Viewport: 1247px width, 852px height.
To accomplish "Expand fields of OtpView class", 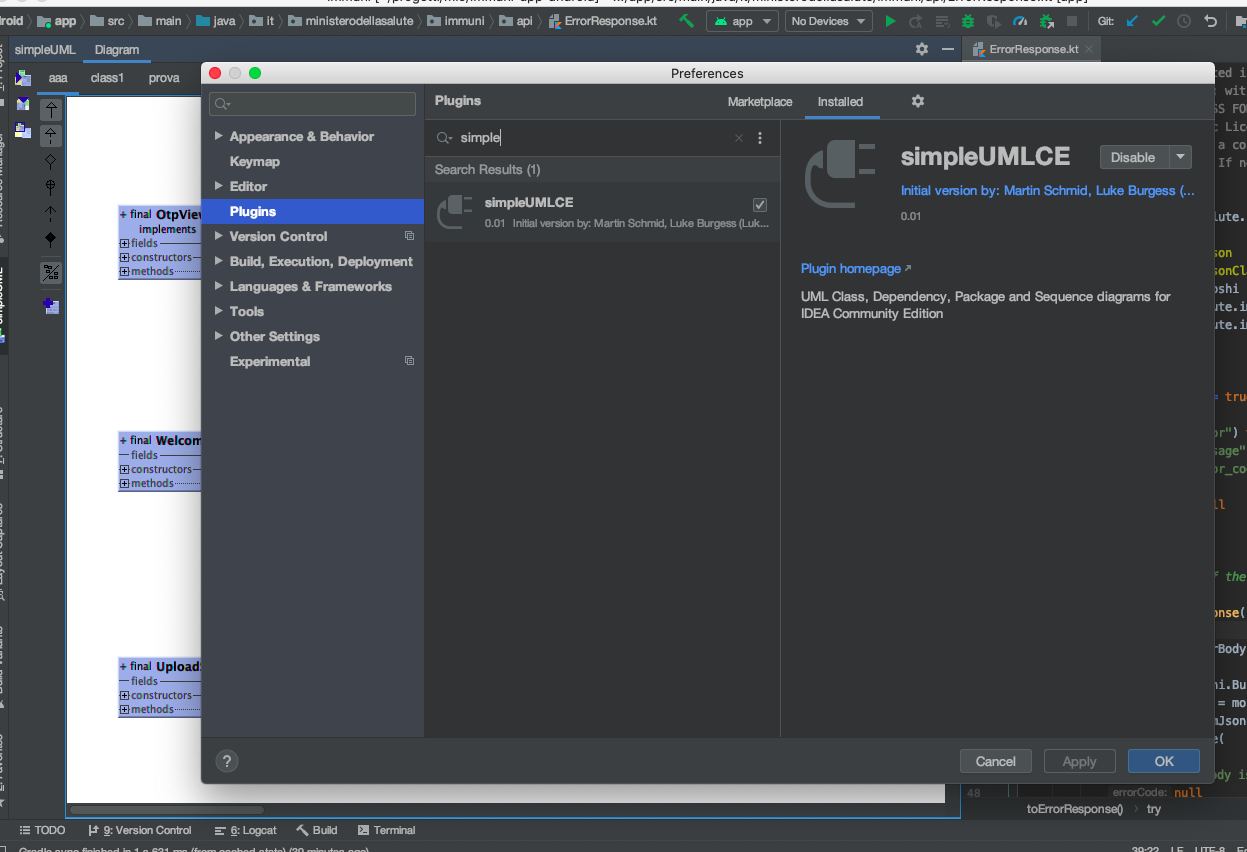I will [x=125, y=243].
